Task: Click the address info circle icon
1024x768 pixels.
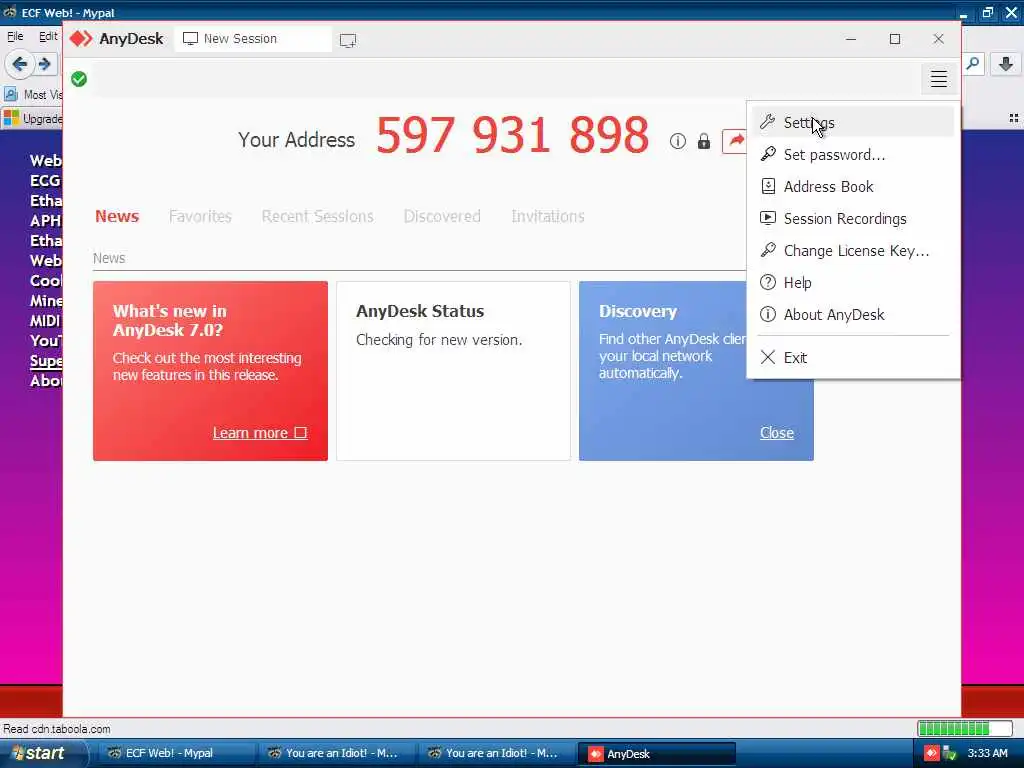Action: coord(678,141)
